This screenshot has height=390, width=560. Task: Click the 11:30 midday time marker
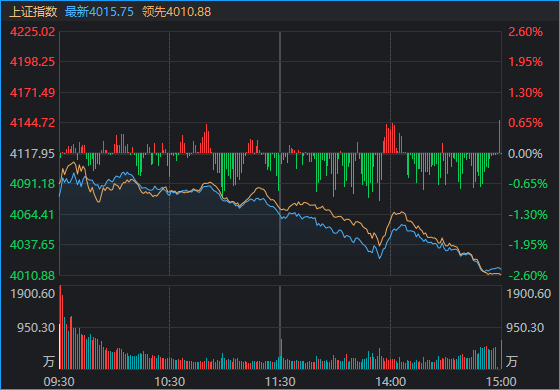[x=280, y=382]
